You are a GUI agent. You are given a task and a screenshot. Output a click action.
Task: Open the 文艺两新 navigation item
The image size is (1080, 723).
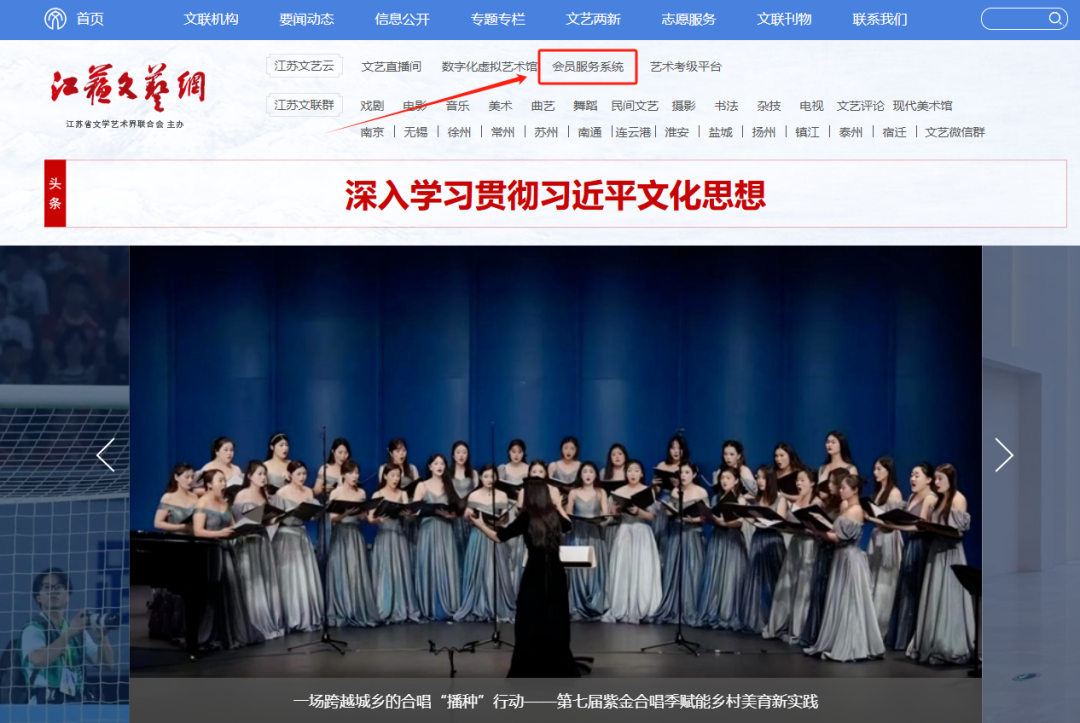(593, 19)
